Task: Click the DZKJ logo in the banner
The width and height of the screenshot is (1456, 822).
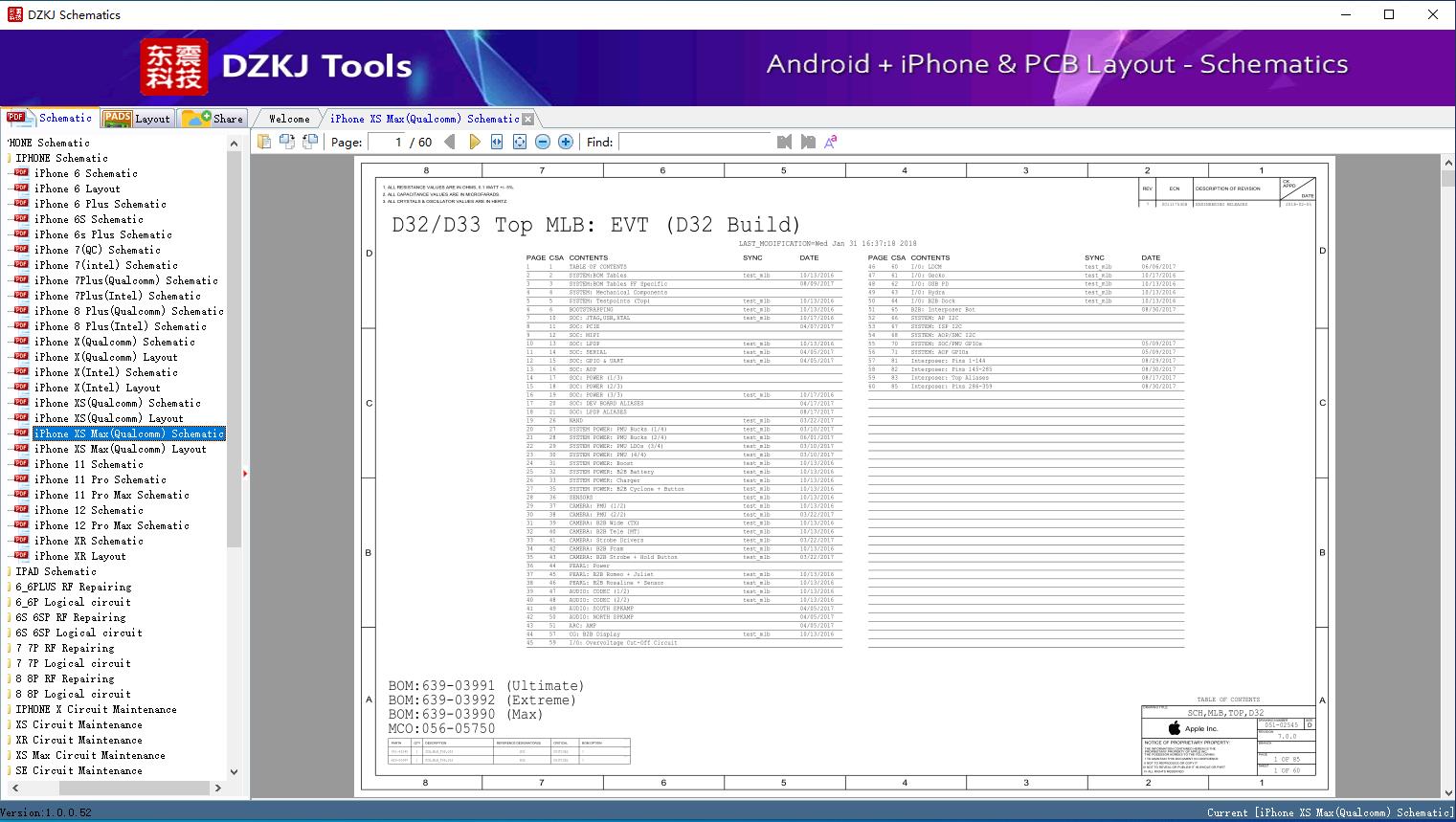Action: [x=174, y=67]
